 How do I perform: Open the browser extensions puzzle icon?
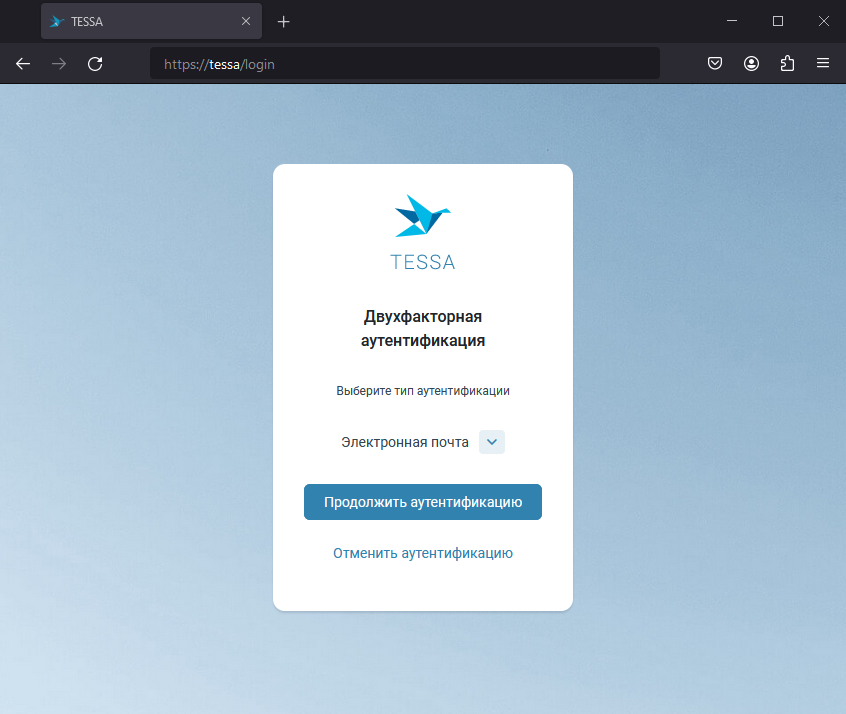coord(787,64)
